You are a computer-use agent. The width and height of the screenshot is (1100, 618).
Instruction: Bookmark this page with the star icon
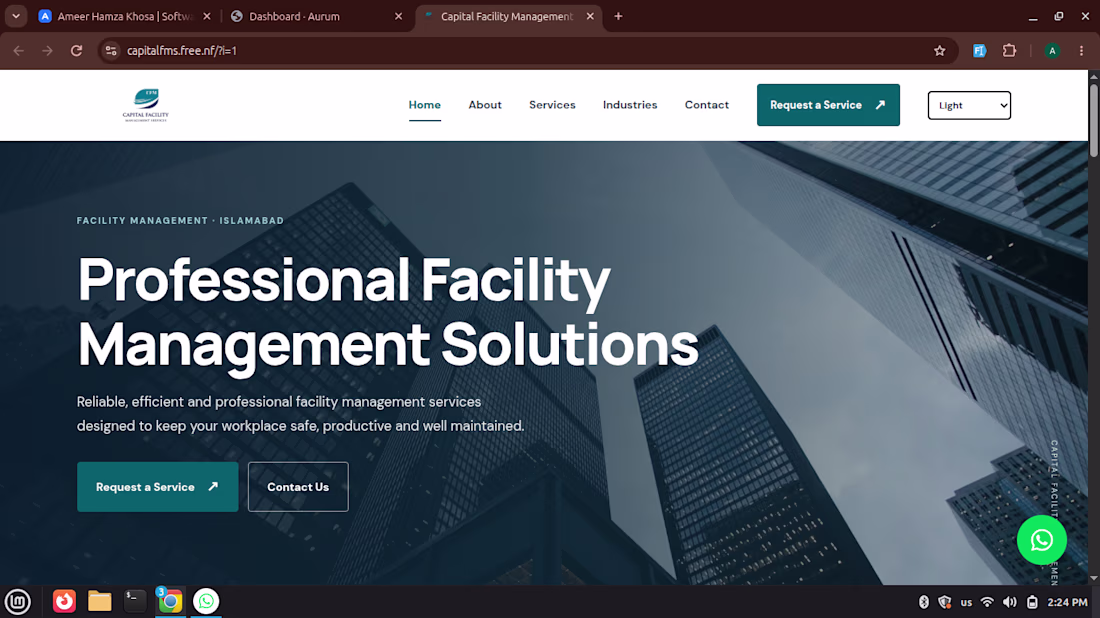(939, 51)
